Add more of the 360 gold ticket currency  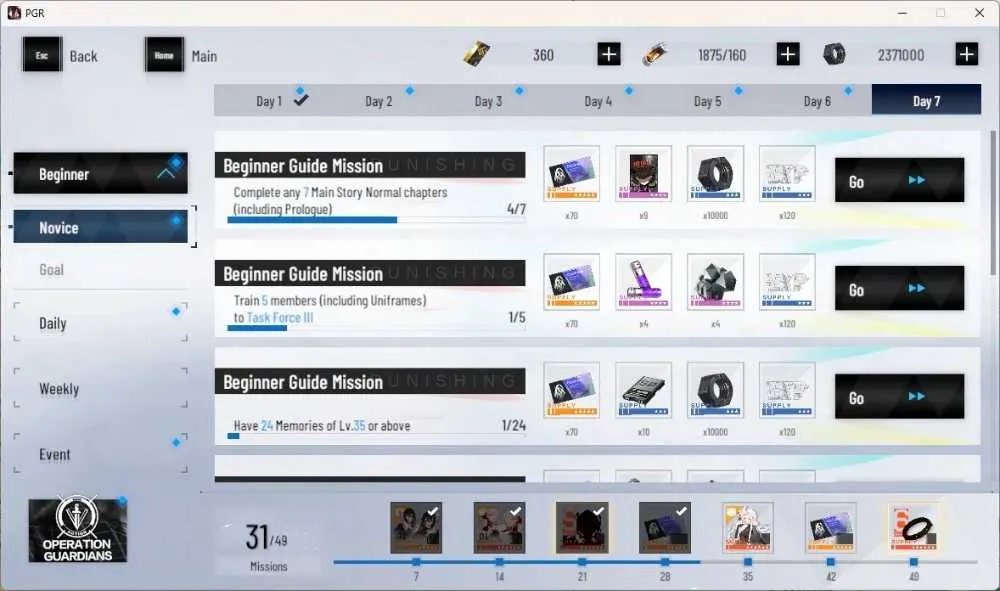pos(608,54)
